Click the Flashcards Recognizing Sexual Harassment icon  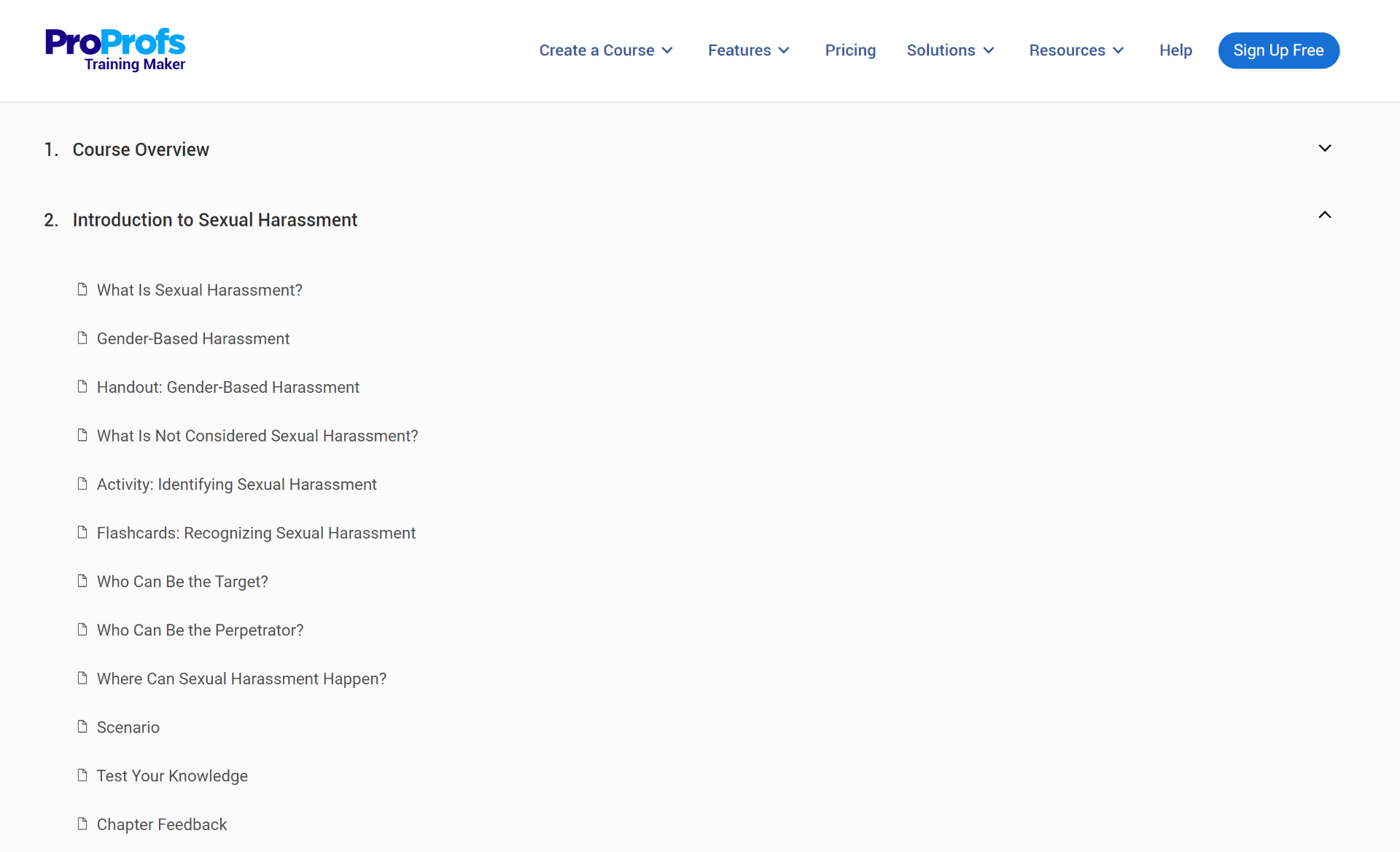82,533
